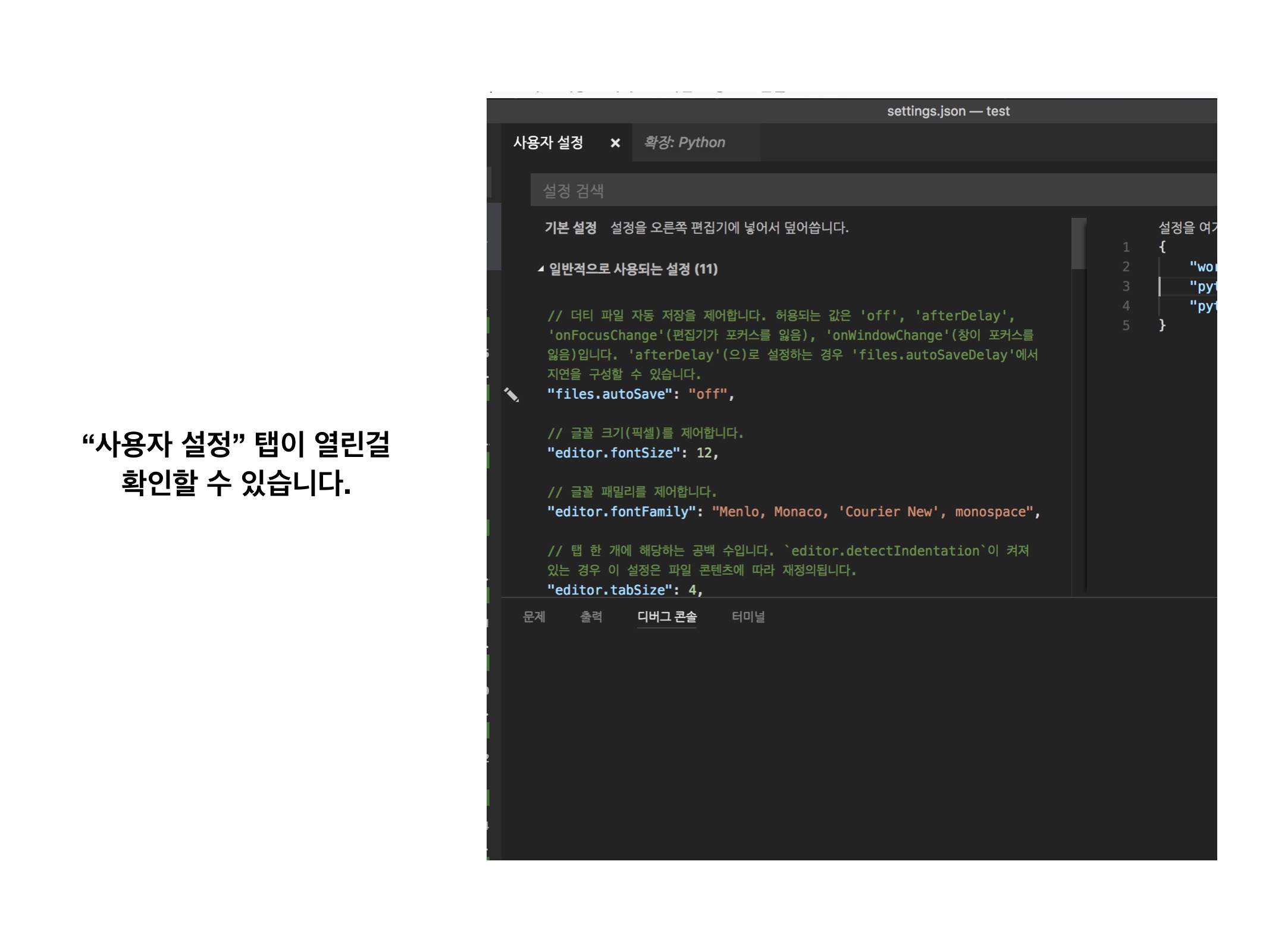The width and height of the screenshot is (1269, 952).
Task: Open the 출력 panel tab
Action: click(591, 617)
